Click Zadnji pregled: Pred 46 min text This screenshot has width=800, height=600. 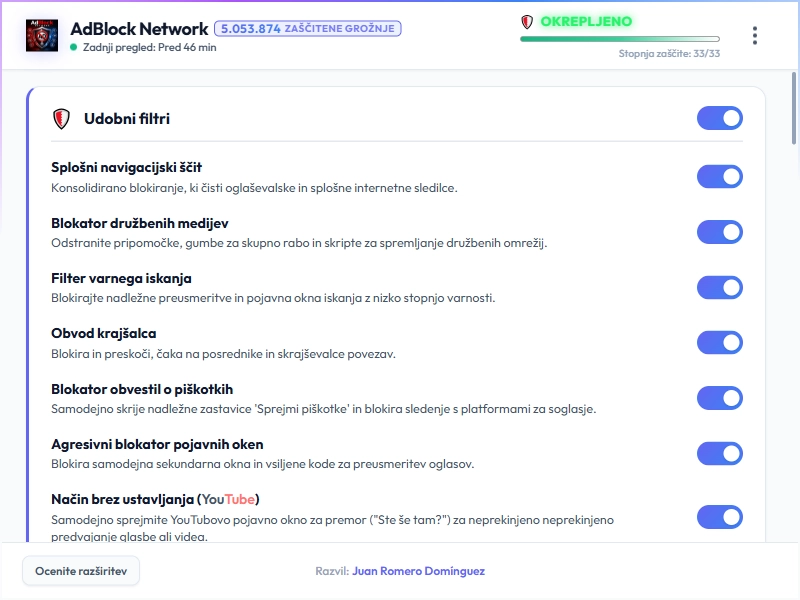[x=149, y=47]
